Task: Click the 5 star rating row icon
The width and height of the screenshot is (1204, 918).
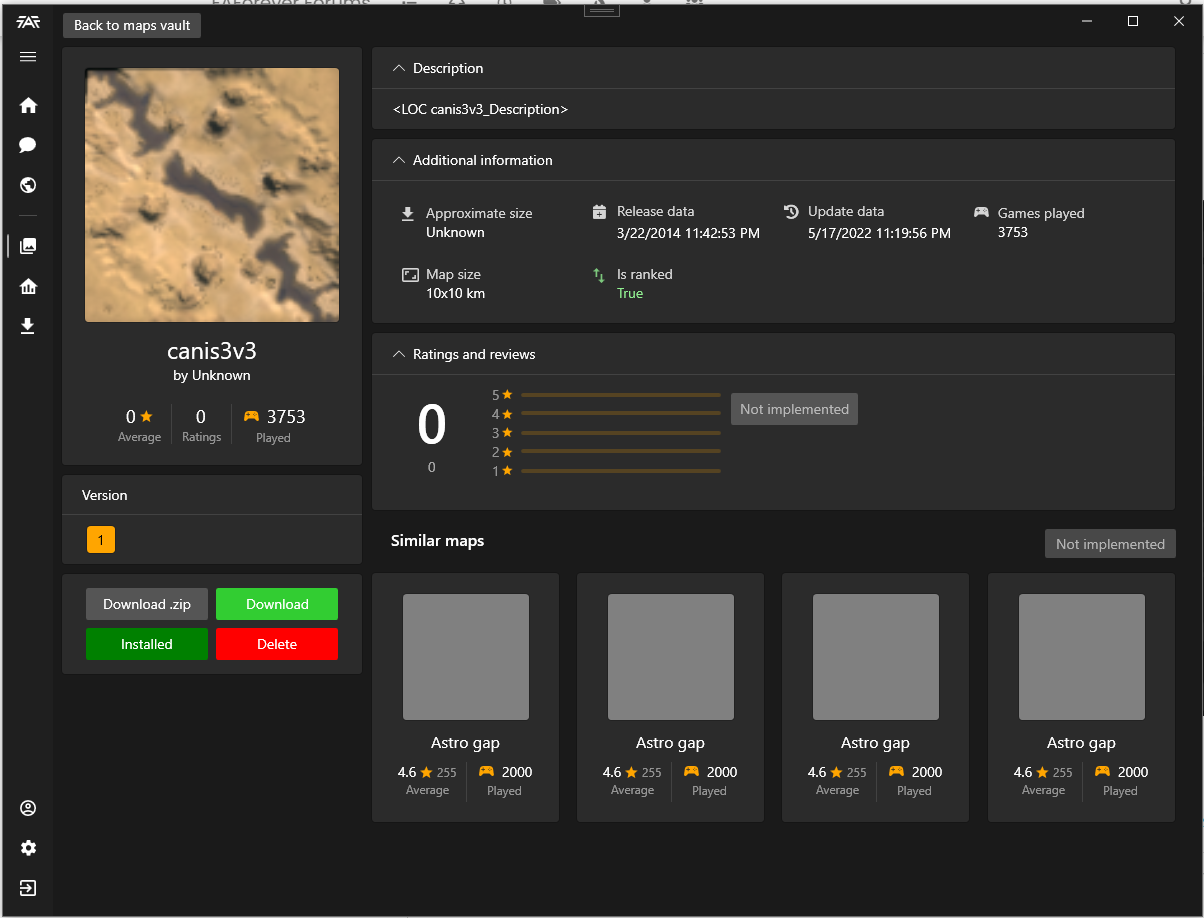Action: tap(507, 395)
